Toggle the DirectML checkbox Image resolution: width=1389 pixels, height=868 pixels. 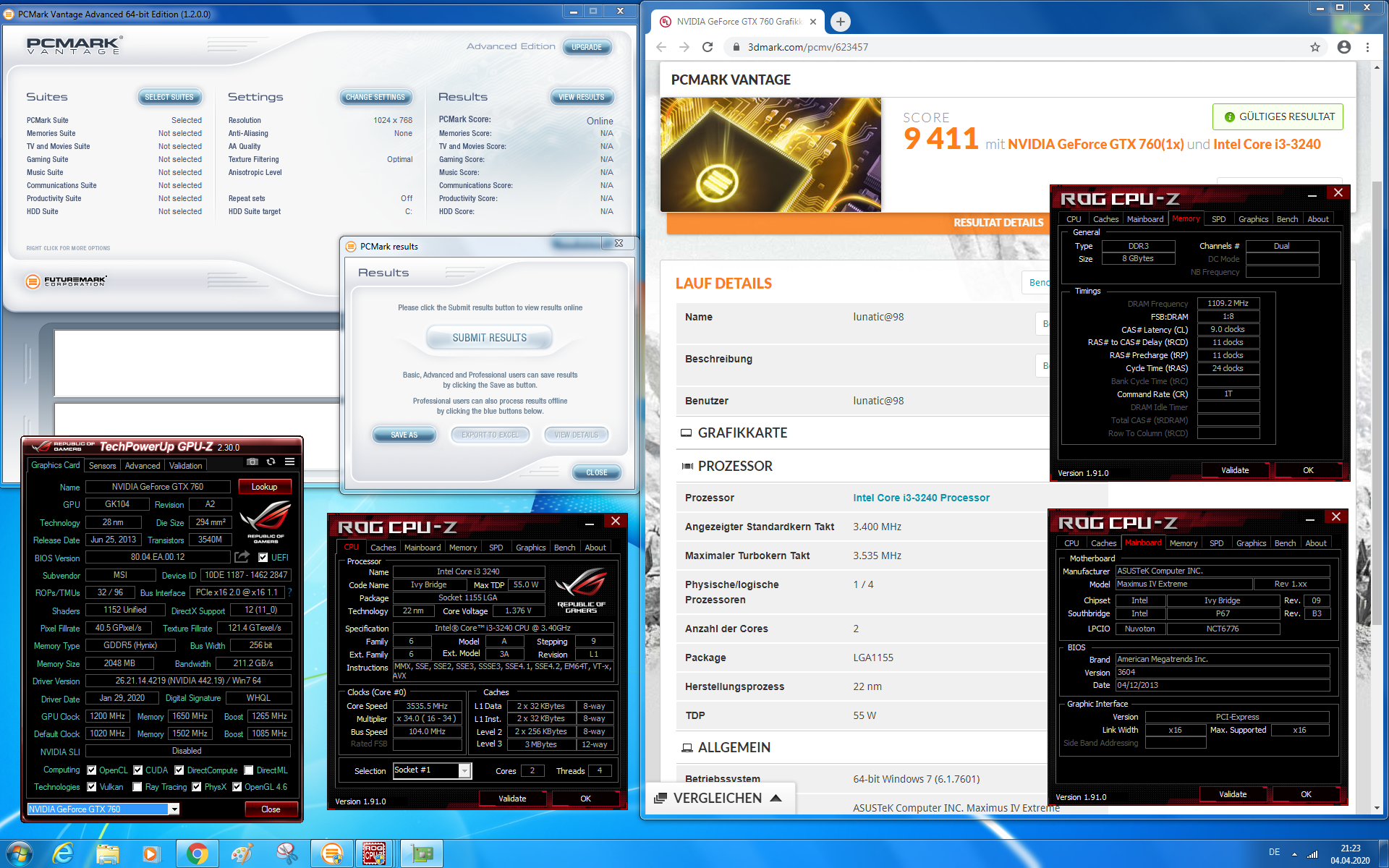(x=249, y=770)
